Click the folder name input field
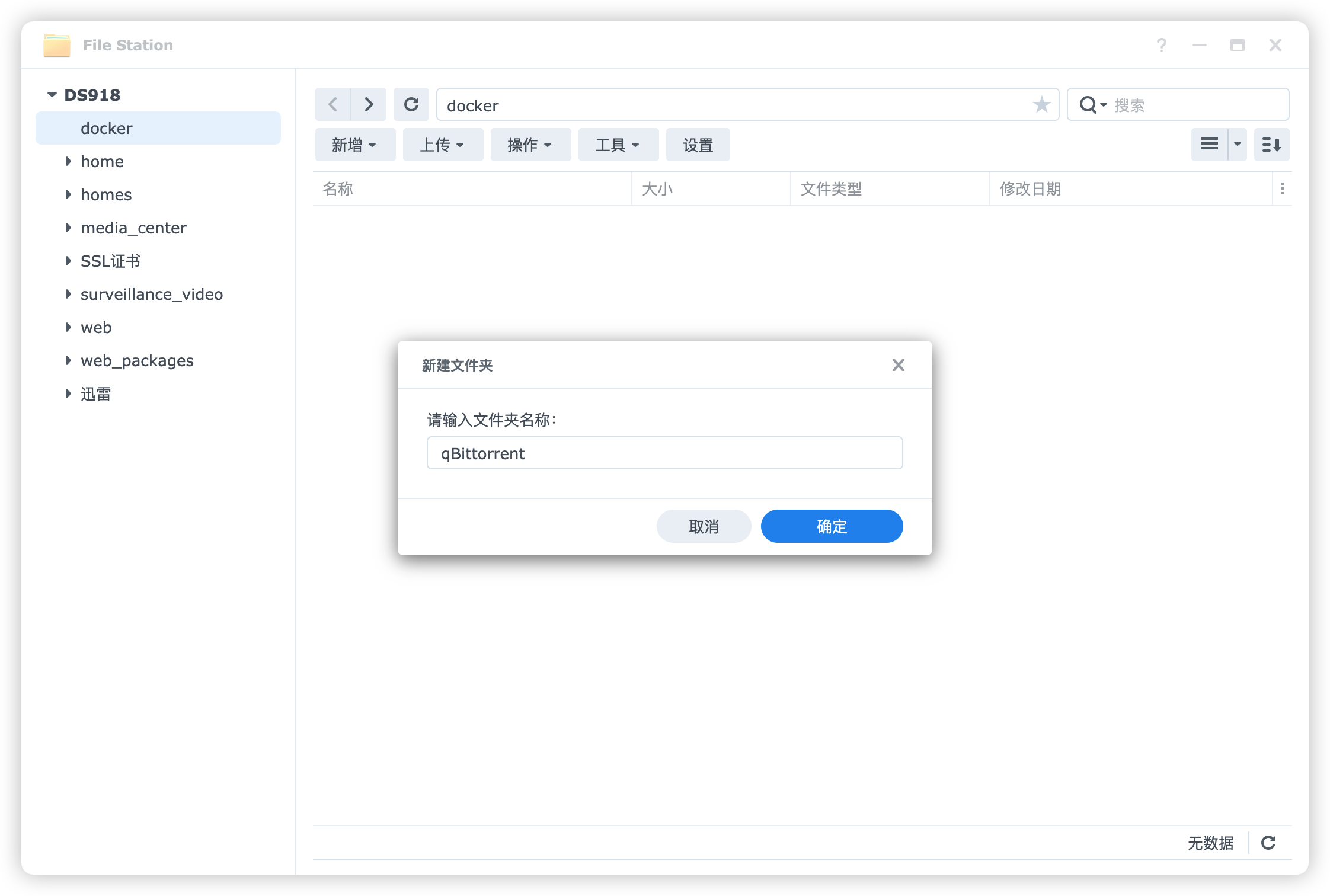The width and height of the screenshot is (1330, 896). click(x=664, y=453)
